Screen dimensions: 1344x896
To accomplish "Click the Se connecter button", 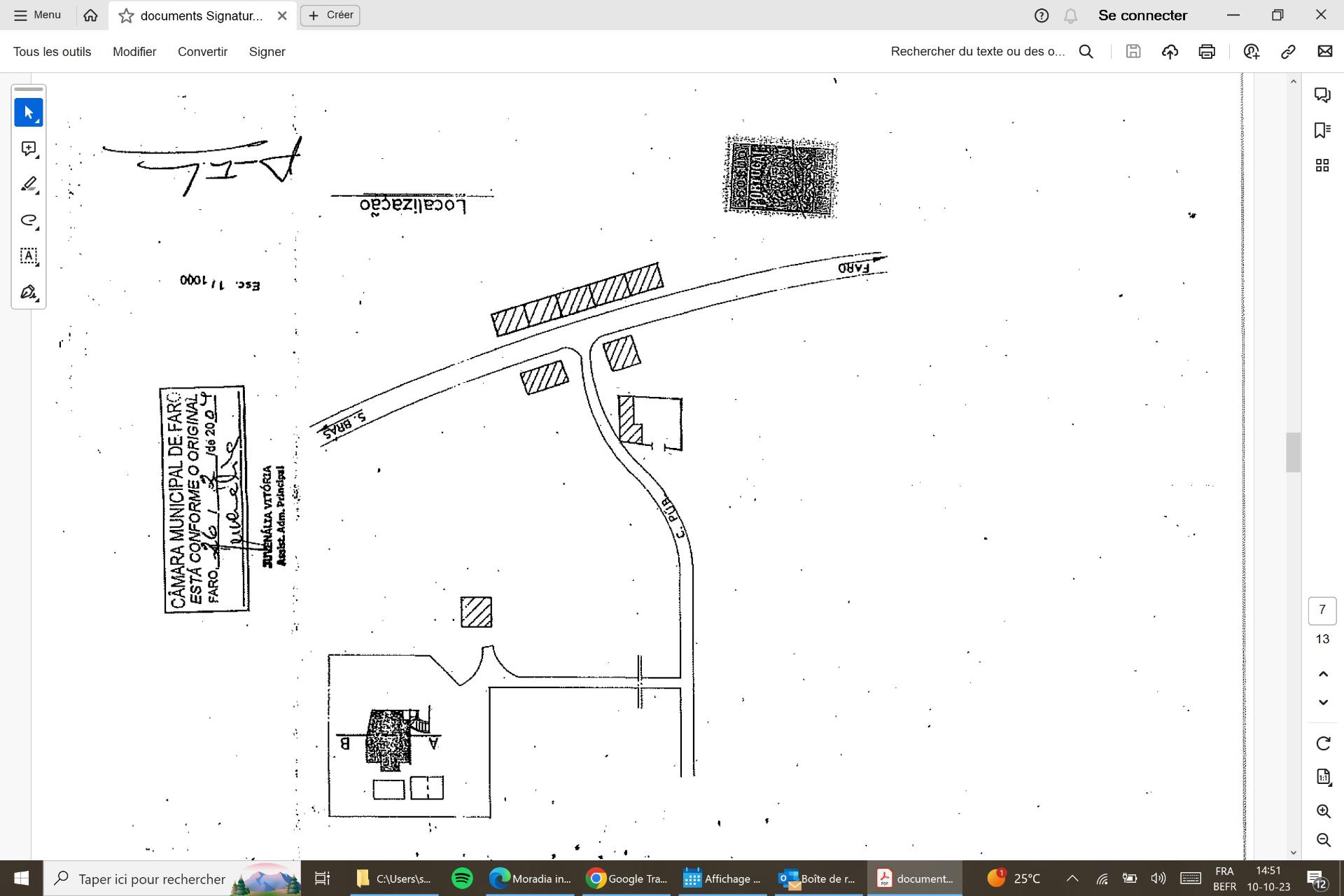I will (x=1142, y=15).
